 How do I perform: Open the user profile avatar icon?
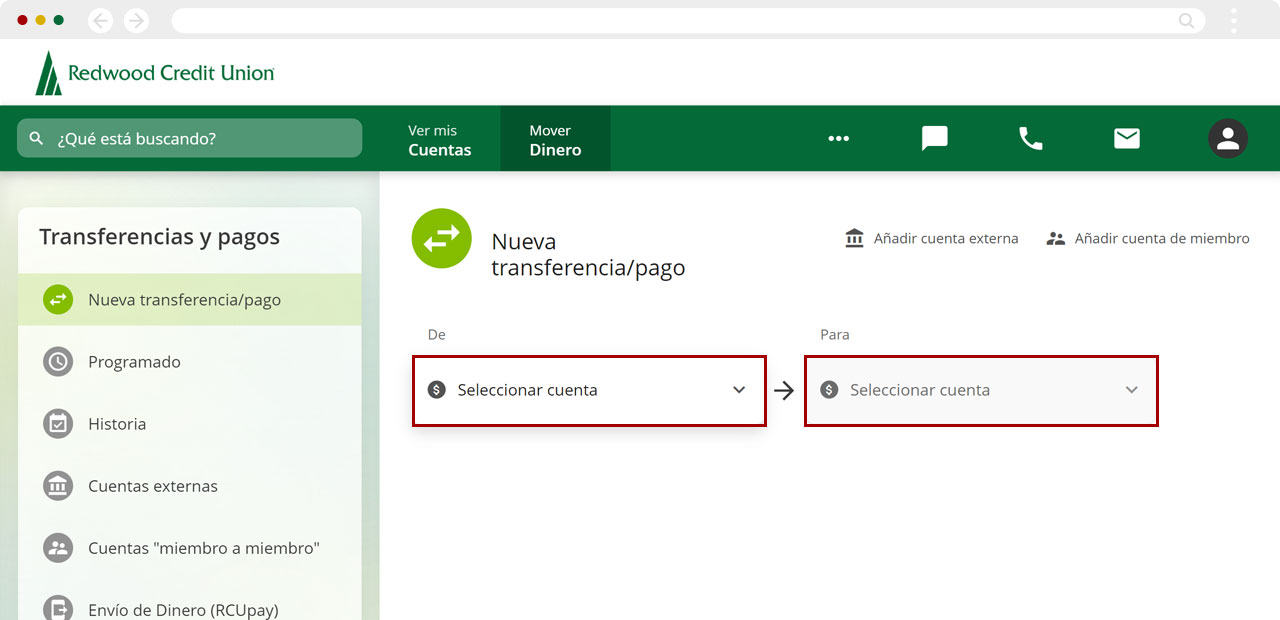pos(1227,138)
